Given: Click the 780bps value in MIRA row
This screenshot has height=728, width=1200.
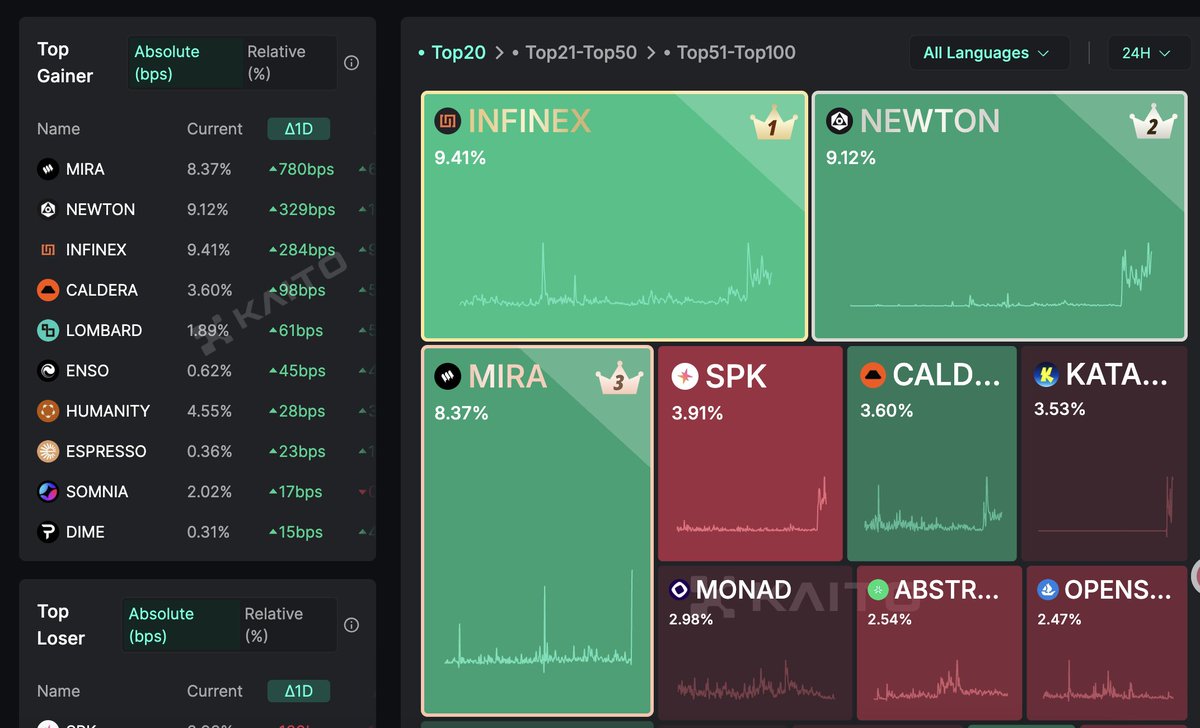Looking at the screenshot, I should click(301, 169).
